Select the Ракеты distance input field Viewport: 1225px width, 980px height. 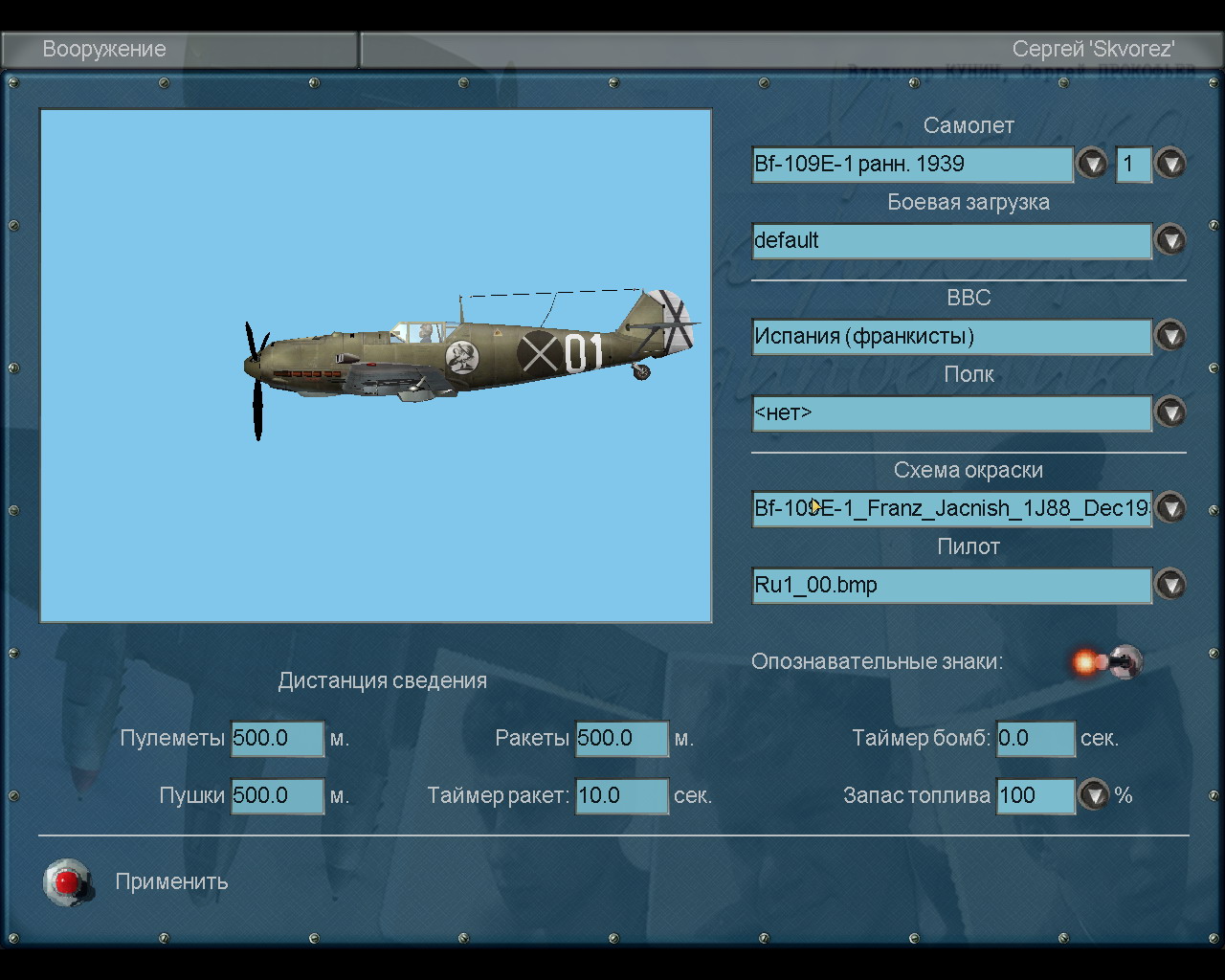621,738
